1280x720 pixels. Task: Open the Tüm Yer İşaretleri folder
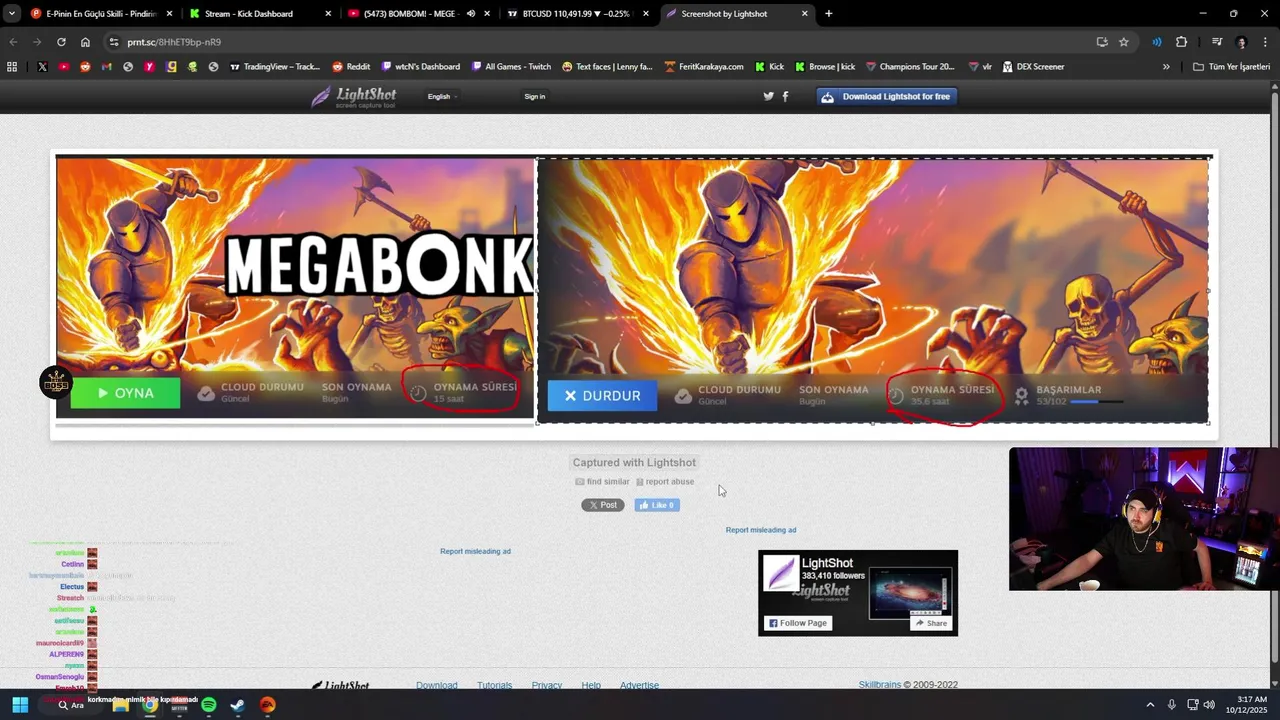[1231, 67]
